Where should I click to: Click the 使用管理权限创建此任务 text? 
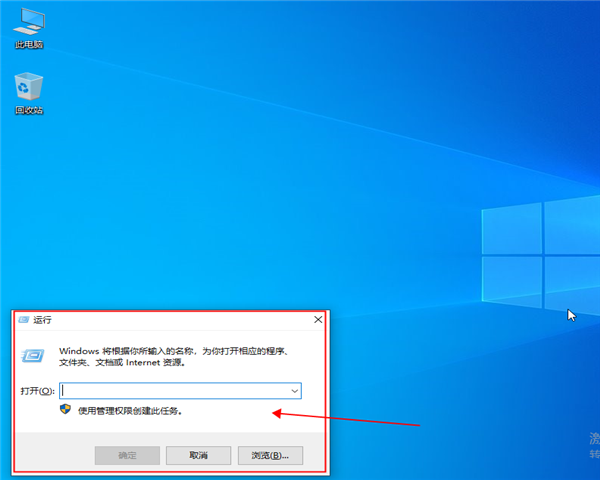(130, 411)
